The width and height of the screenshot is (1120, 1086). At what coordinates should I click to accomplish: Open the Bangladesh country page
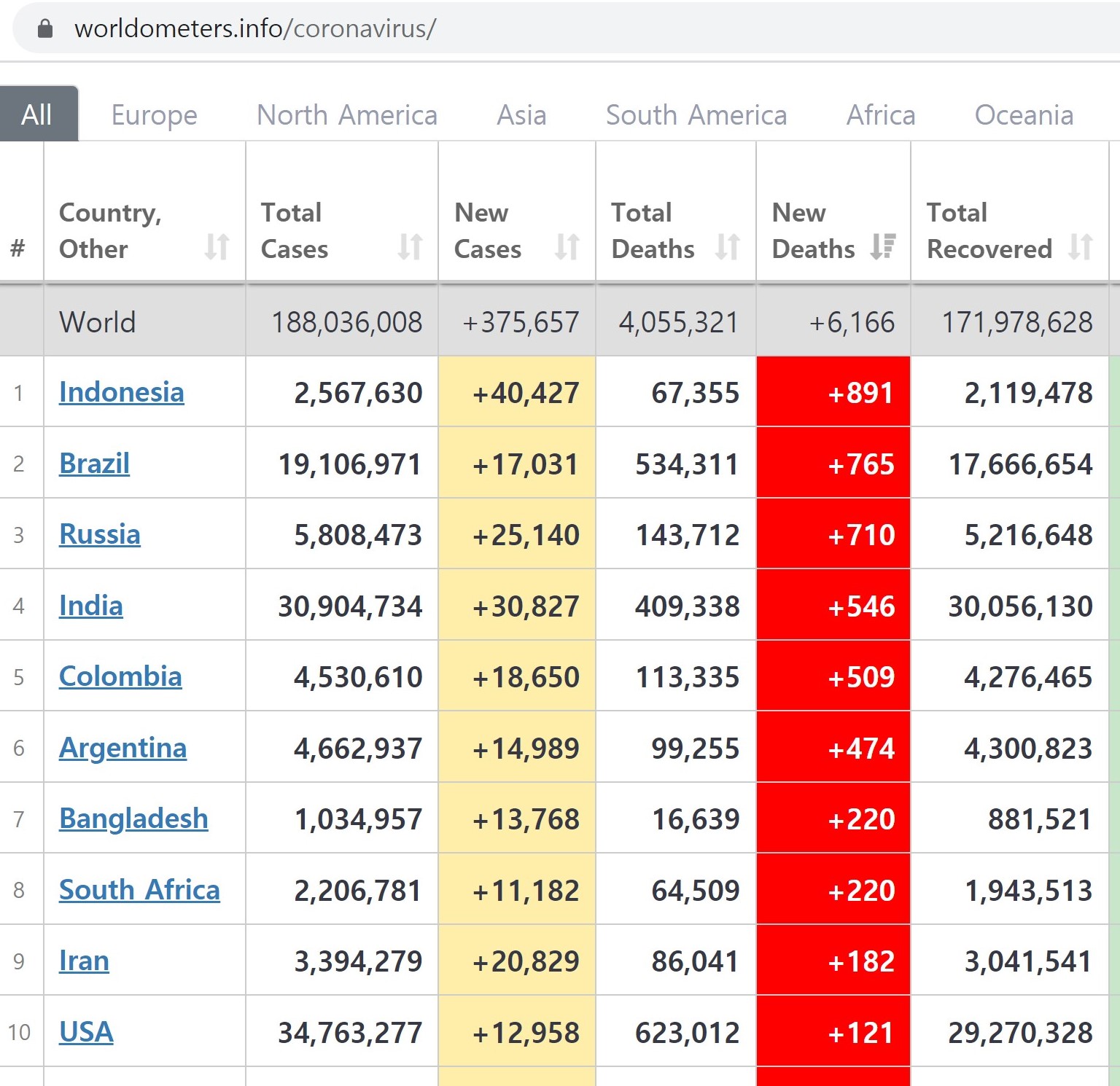(133, 819)
